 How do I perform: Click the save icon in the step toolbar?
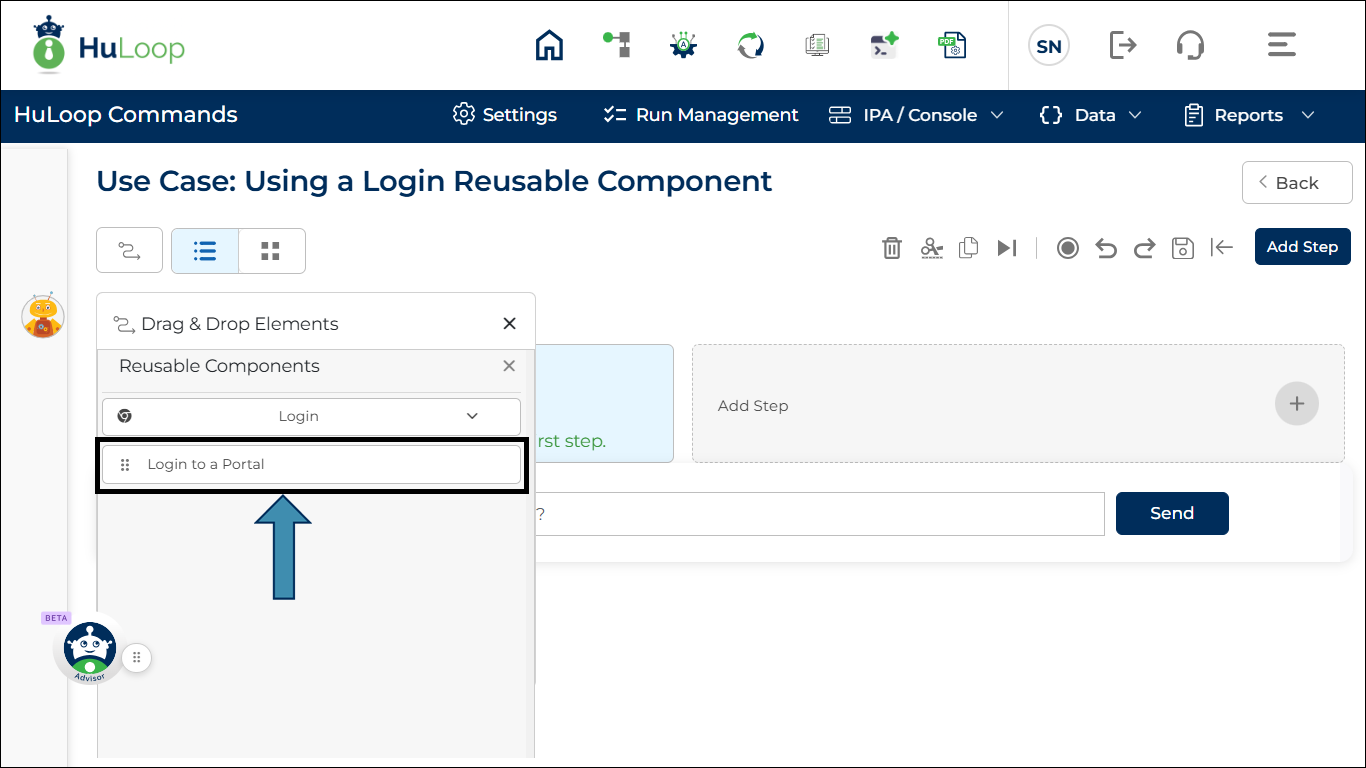[x=1182, y=247]
